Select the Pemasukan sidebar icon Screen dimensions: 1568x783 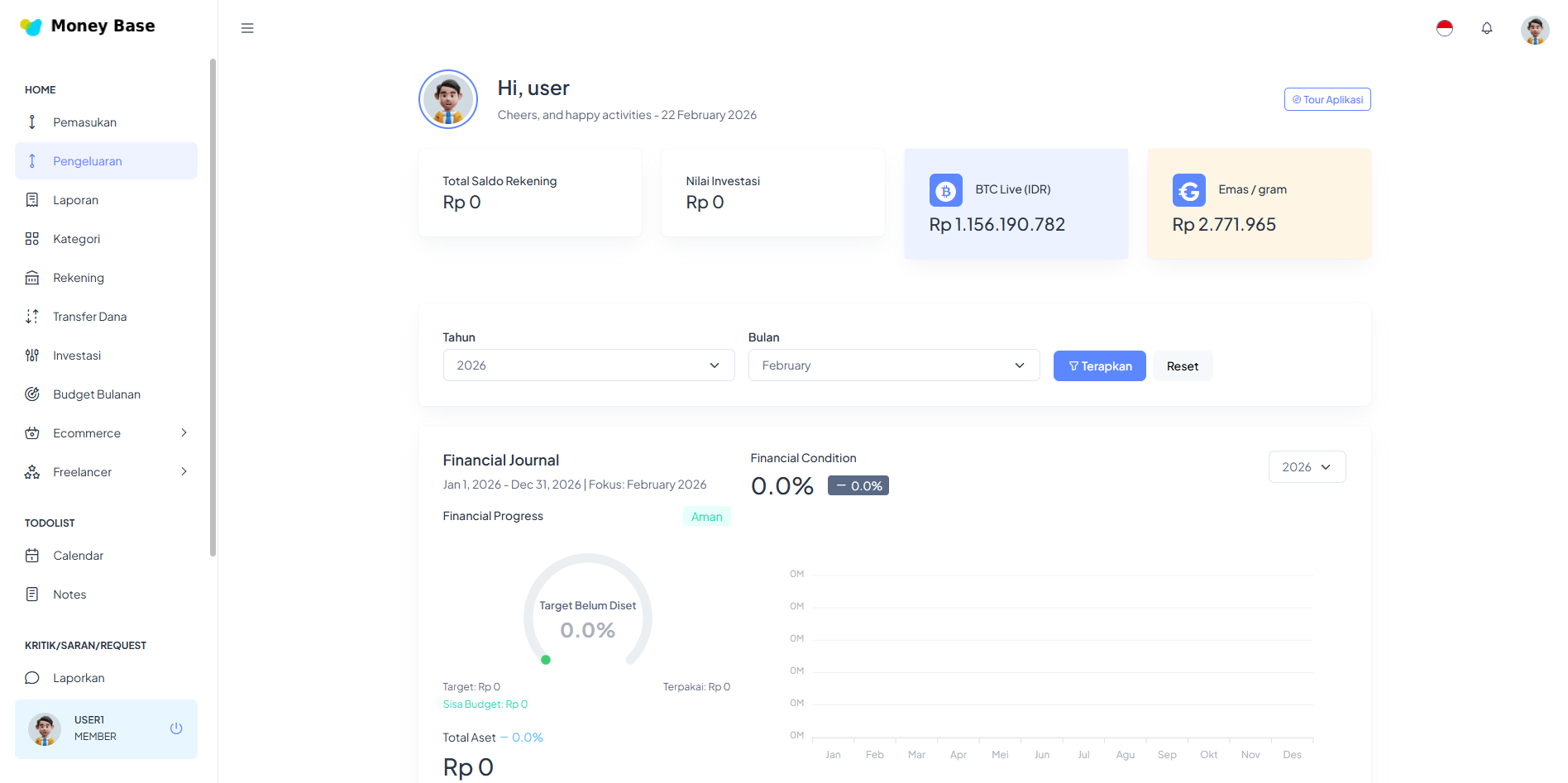pos(31,122)
